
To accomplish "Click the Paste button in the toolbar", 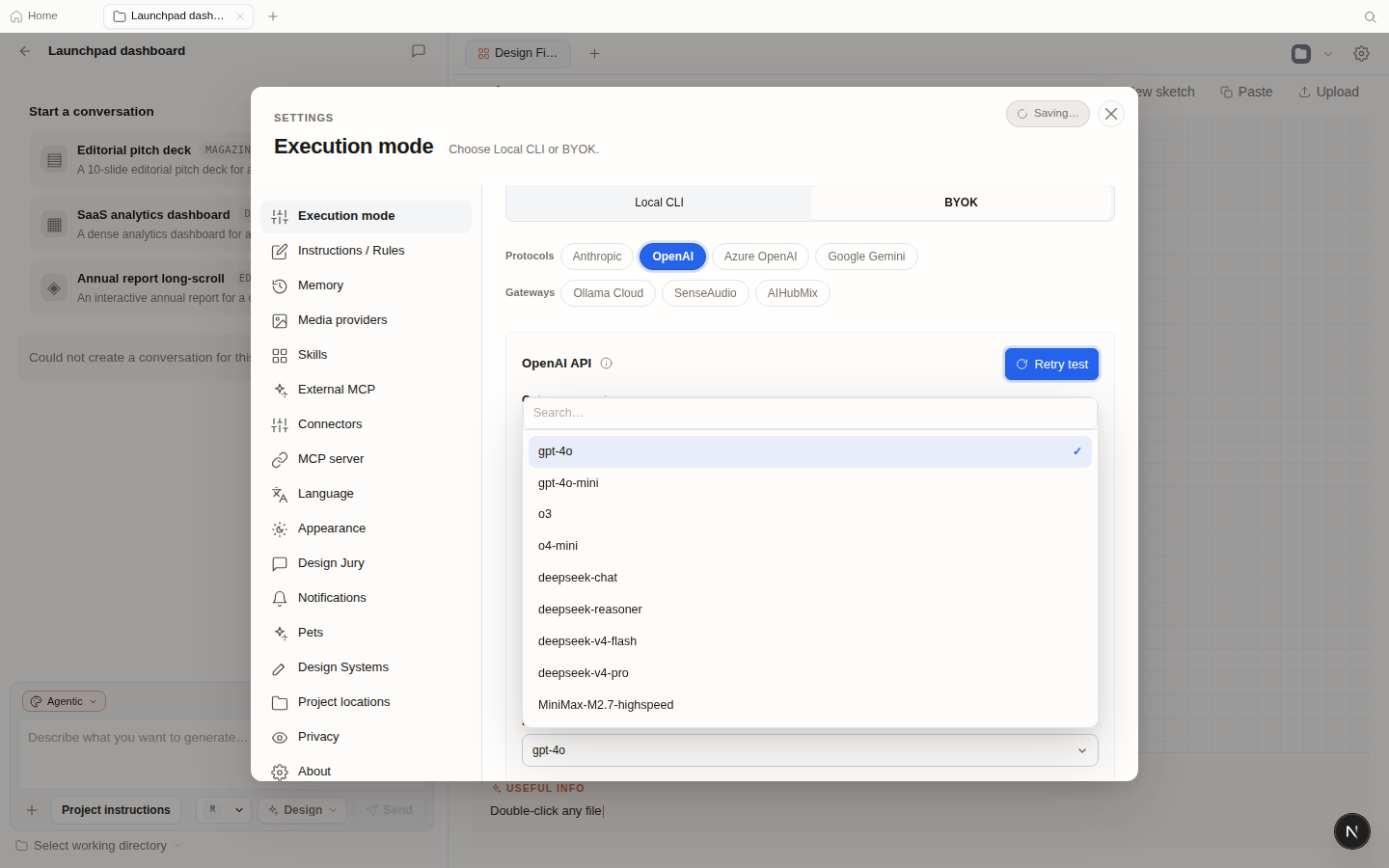I will click(1246, 92).
